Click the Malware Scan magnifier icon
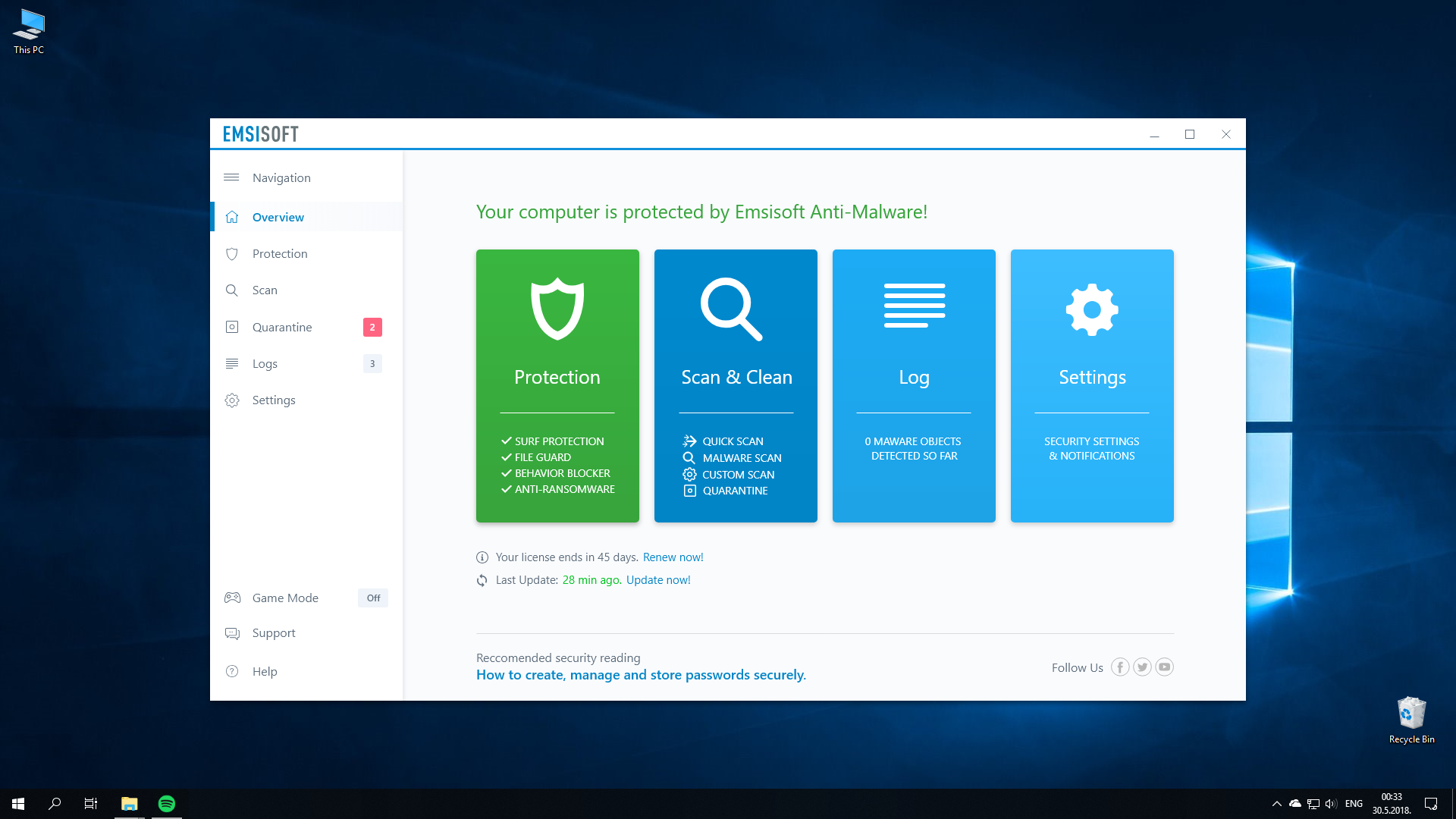Image resolution: width=1456 pixels, height=819 pixels. (x=689, y=458)
